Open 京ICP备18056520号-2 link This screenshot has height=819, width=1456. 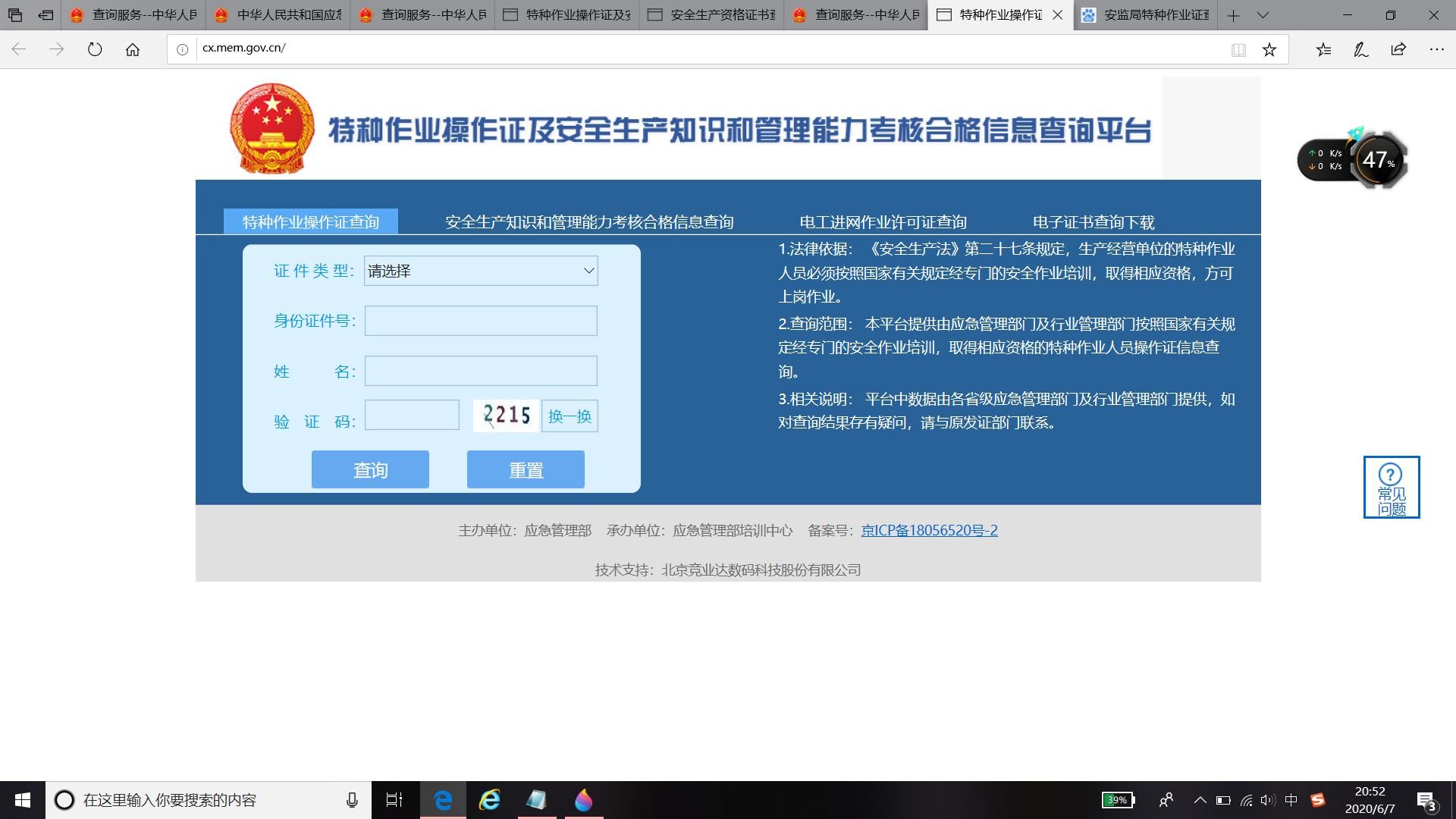click(x=929, y=530)
